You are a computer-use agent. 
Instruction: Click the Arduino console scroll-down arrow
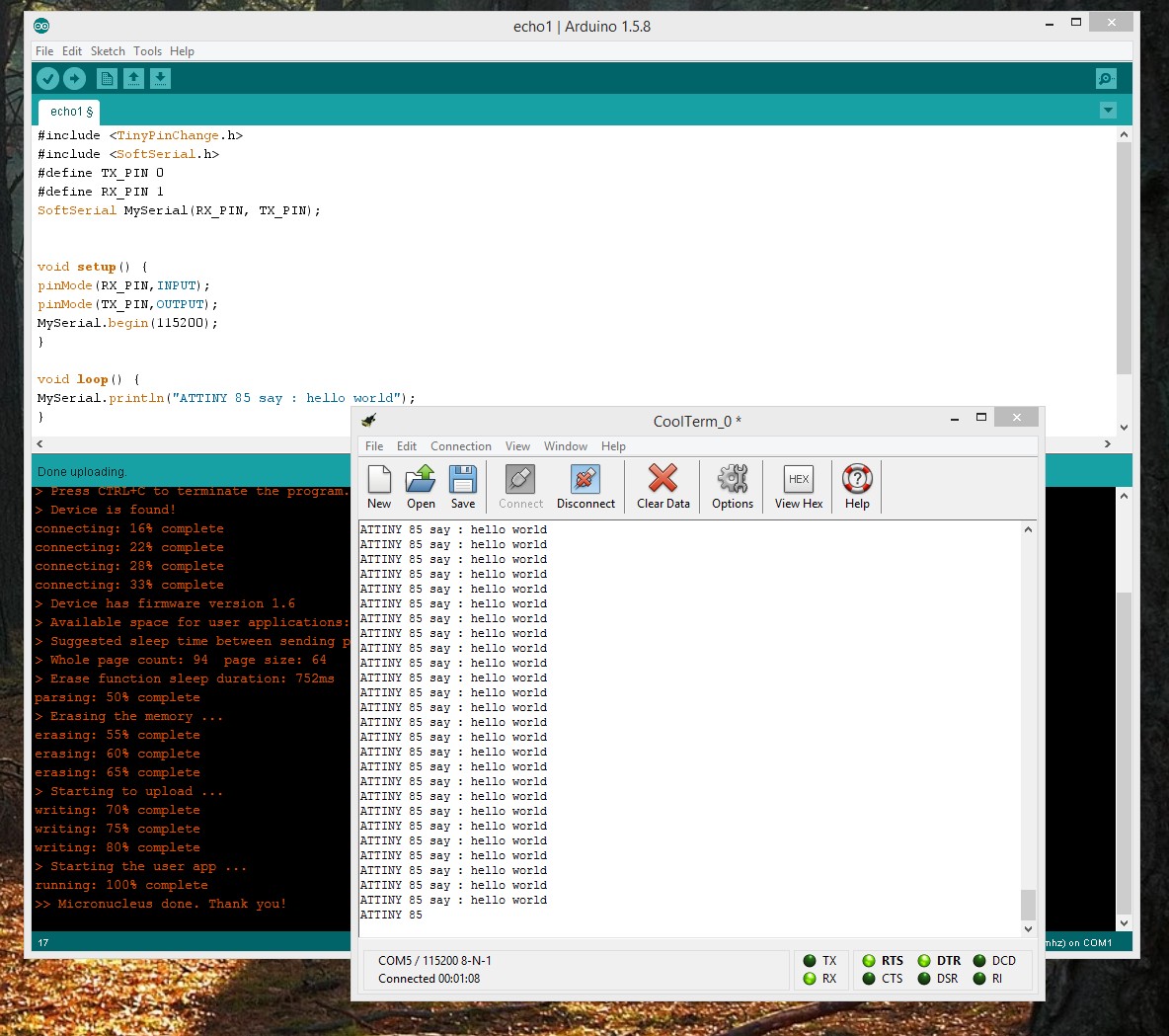click(x=1124, y=922)
